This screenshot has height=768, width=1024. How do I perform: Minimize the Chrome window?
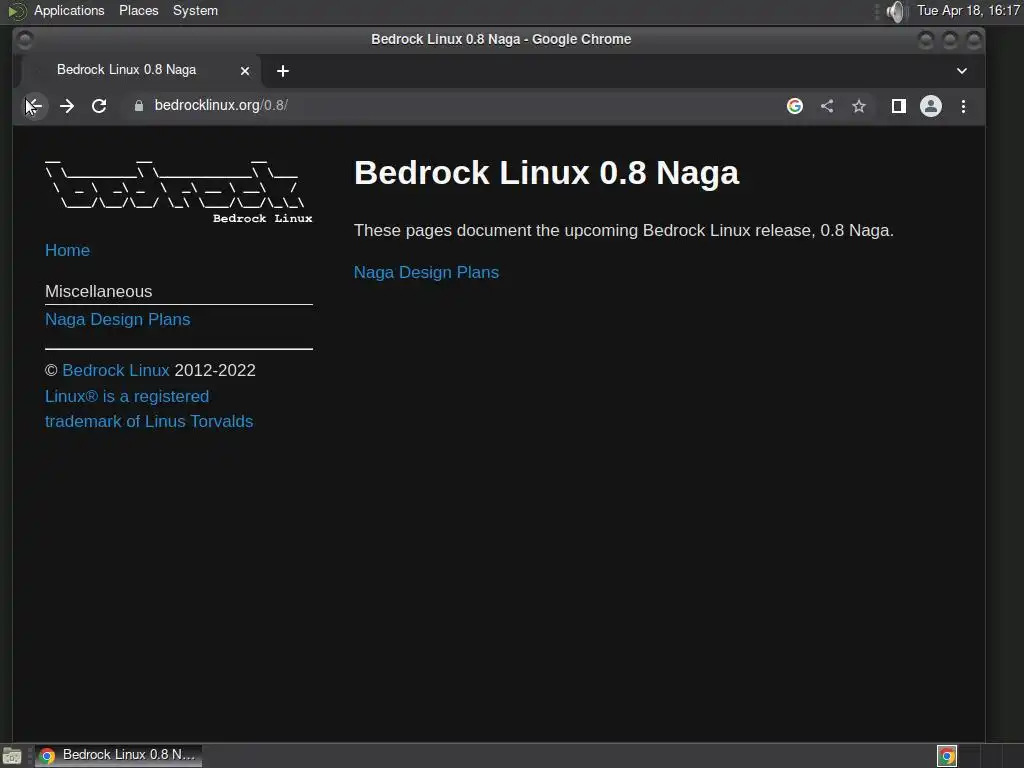[926, 40]
